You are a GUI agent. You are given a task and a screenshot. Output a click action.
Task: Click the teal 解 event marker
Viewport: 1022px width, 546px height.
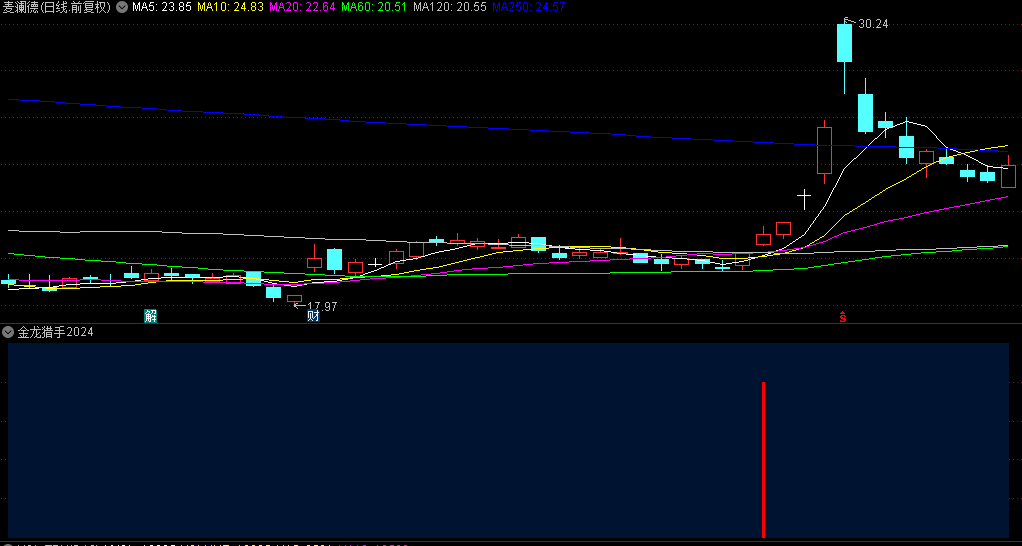[x=151, y=317]
